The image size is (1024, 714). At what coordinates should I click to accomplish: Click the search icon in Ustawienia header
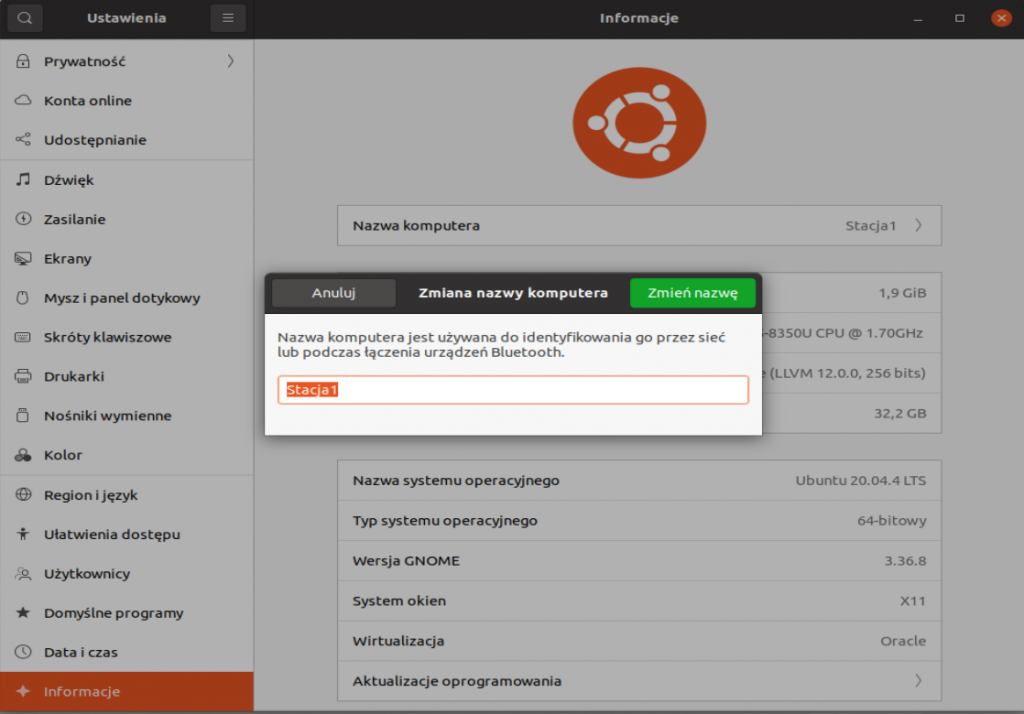[x=25, y=18]
